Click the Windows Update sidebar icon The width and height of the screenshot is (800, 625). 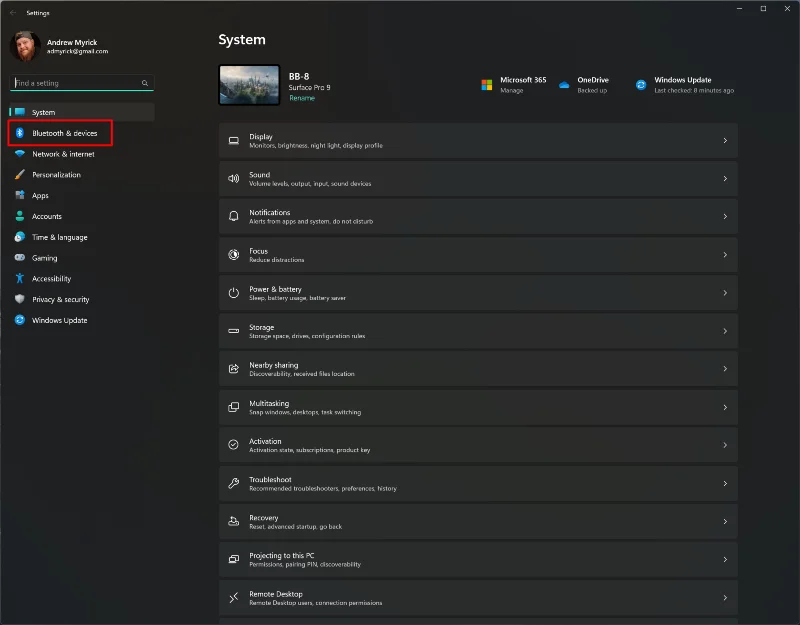point(20,320)
